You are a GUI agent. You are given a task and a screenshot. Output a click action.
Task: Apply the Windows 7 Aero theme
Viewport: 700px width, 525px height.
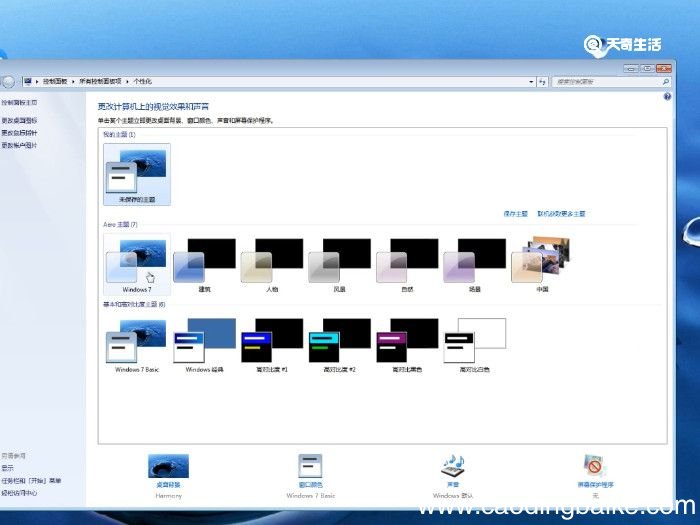coord(137,264)
